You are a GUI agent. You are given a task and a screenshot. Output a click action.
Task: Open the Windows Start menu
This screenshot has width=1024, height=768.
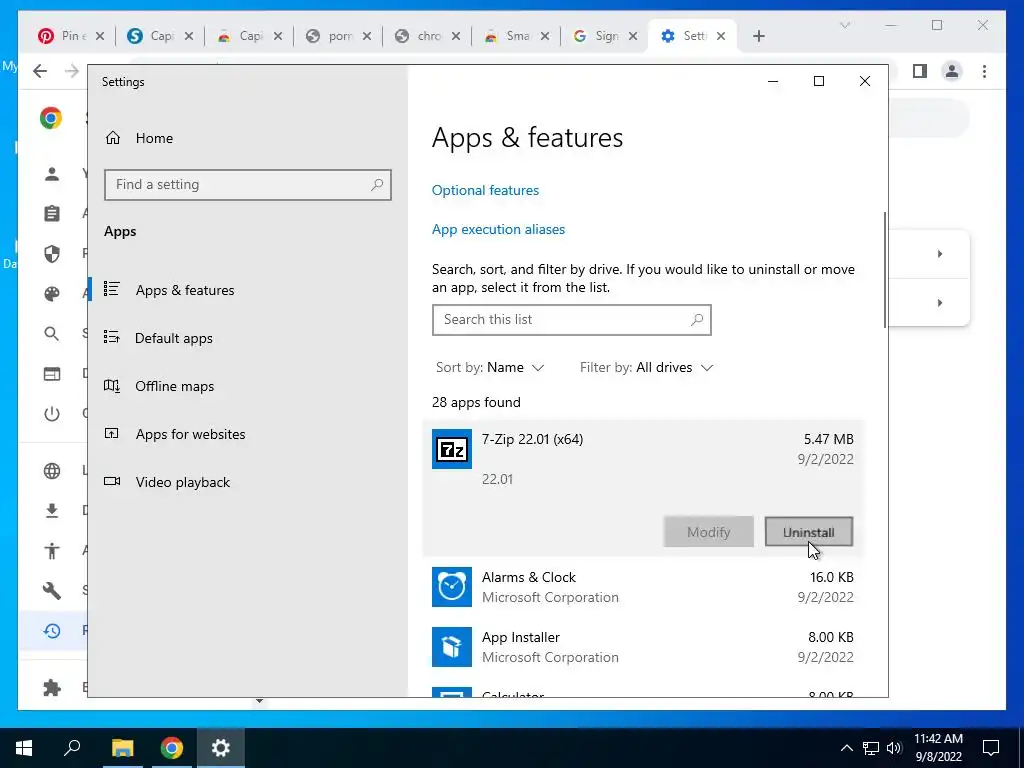point(24,748)
